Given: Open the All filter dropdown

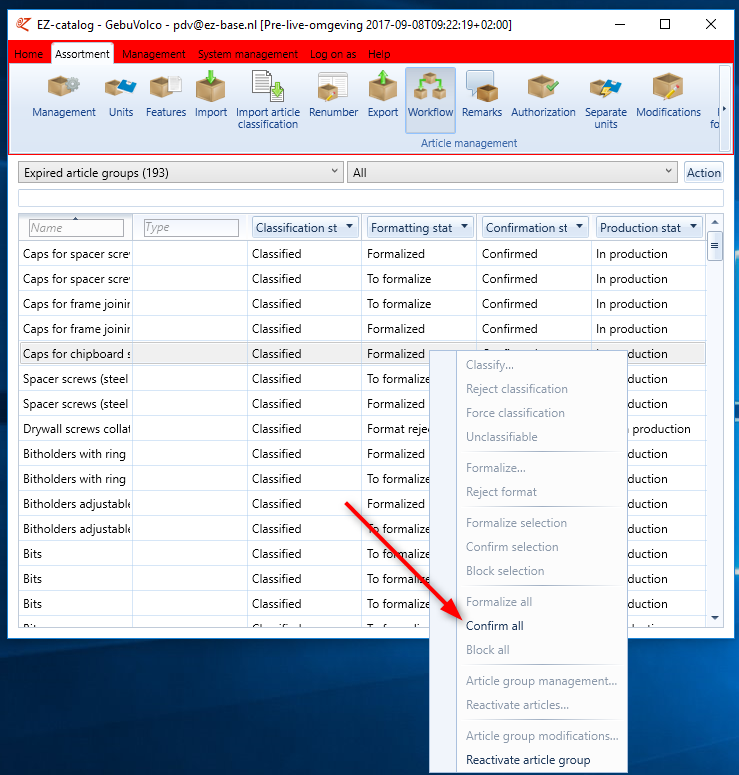Looking at the screenshot, I should 512,172.
